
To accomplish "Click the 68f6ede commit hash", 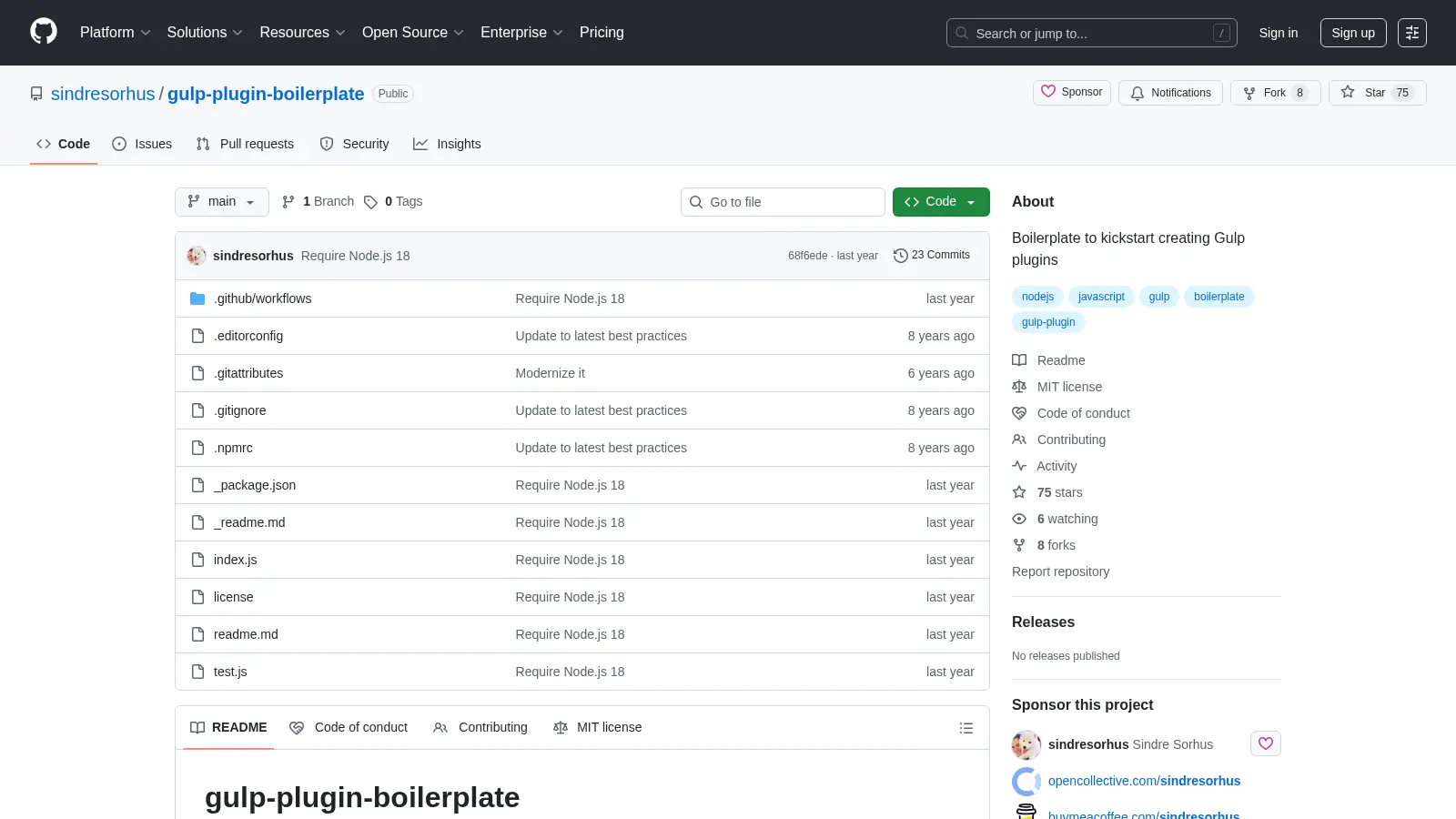I will pyautogui.click(x=808, y=256).
